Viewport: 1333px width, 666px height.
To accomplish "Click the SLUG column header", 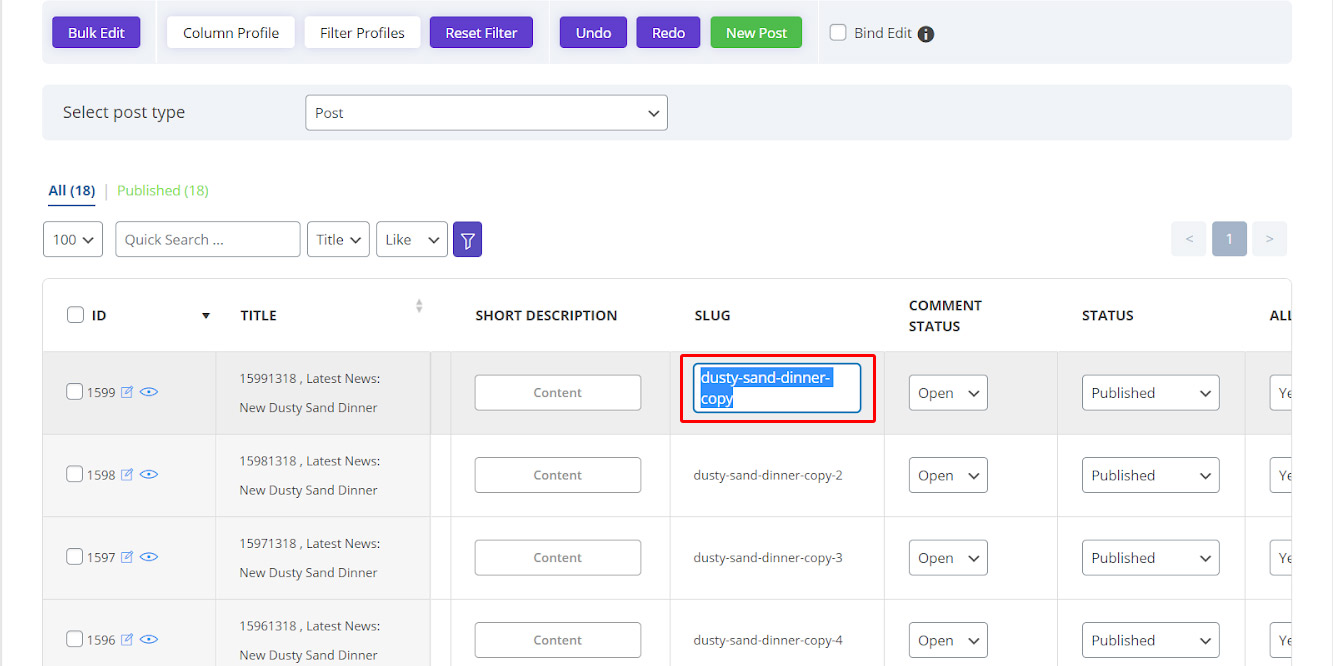I will (x=712, y=316).
